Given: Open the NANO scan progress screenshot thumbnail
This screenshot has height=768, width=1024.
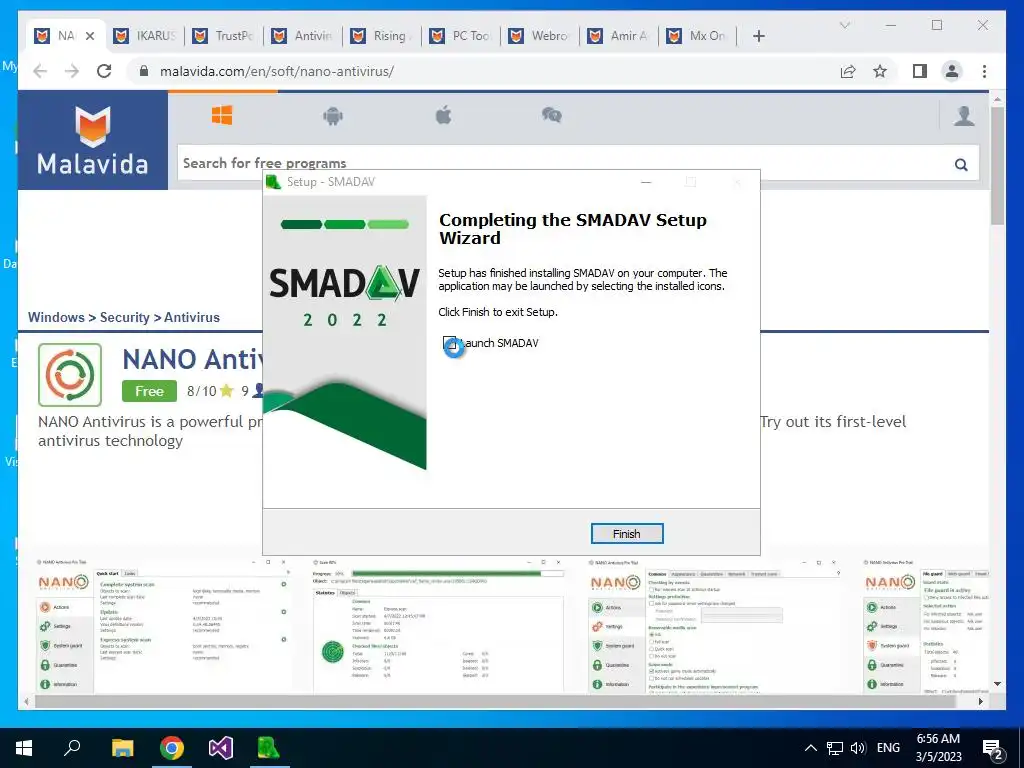Looking at the screenshot, I should click(x=438, y=625).
